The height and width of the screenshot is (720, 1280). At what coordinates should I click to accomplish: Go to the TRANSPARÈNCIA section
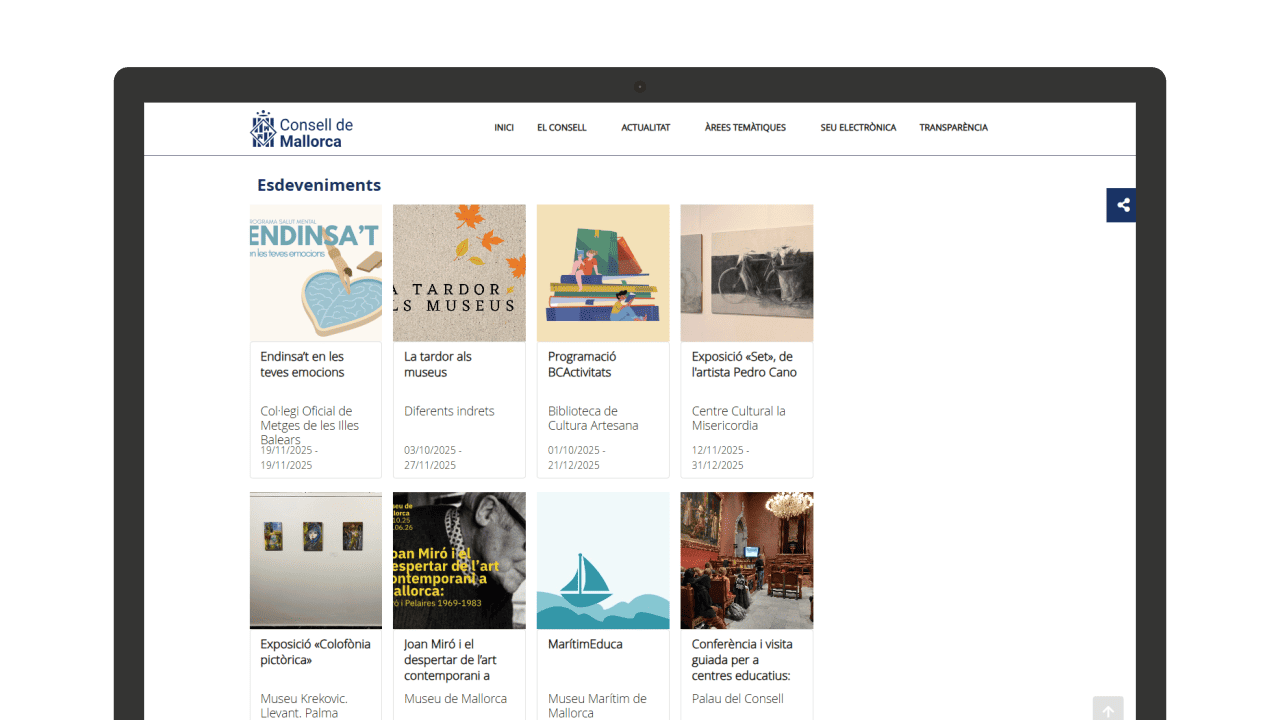[x=953, y=128]
